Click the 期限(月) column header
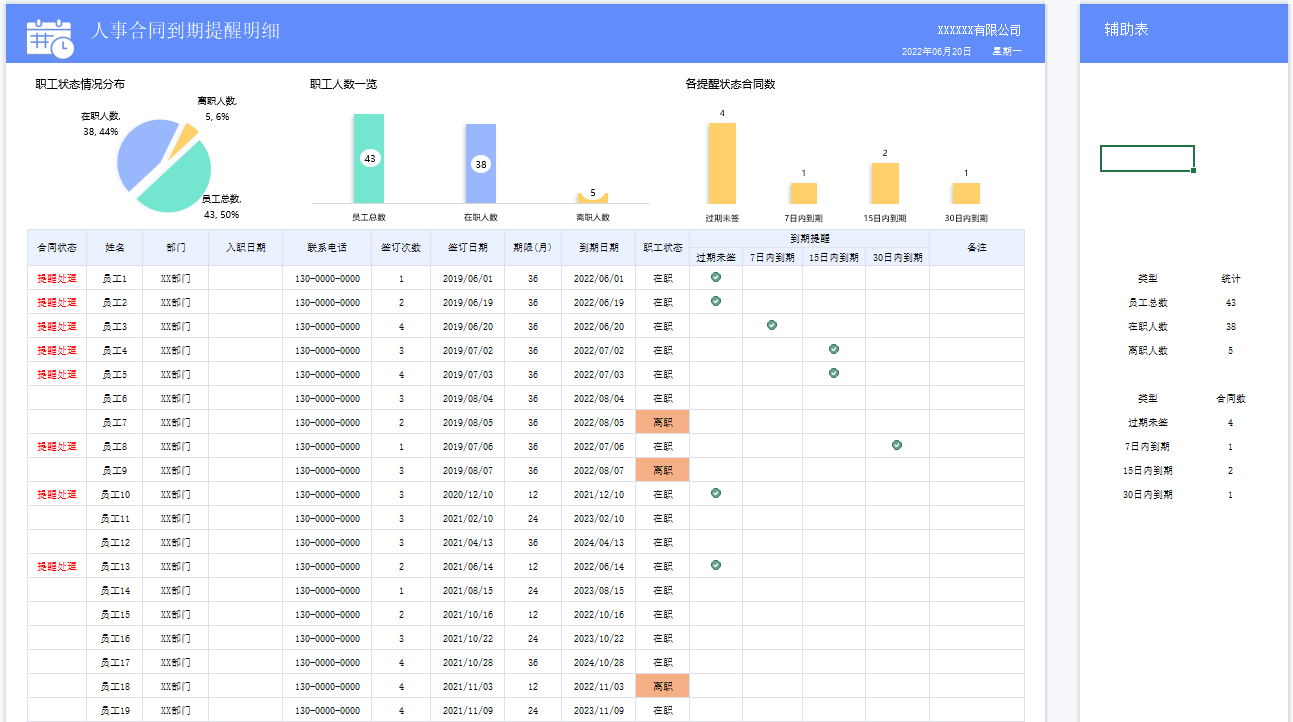The width and height of the screenshot is (1293, 722). click(x=533, y=248)
